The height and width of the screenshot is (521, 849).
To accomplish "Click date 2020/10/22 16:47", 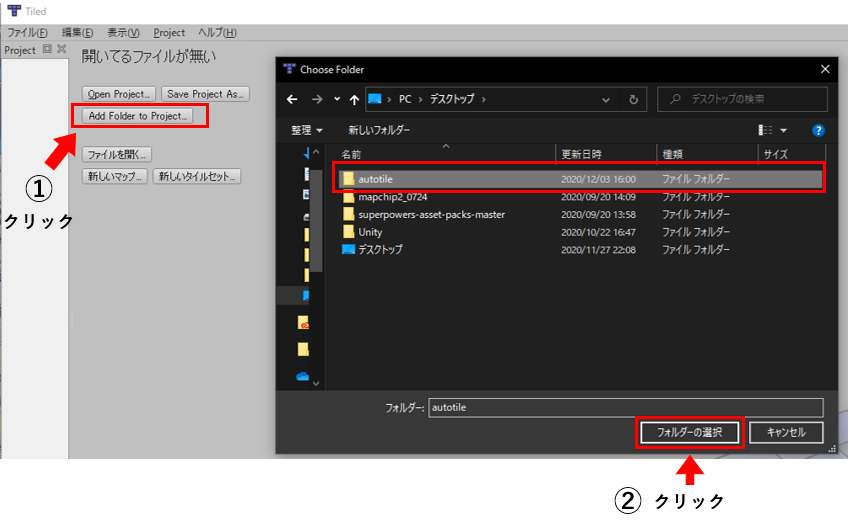I will (598, 232).
